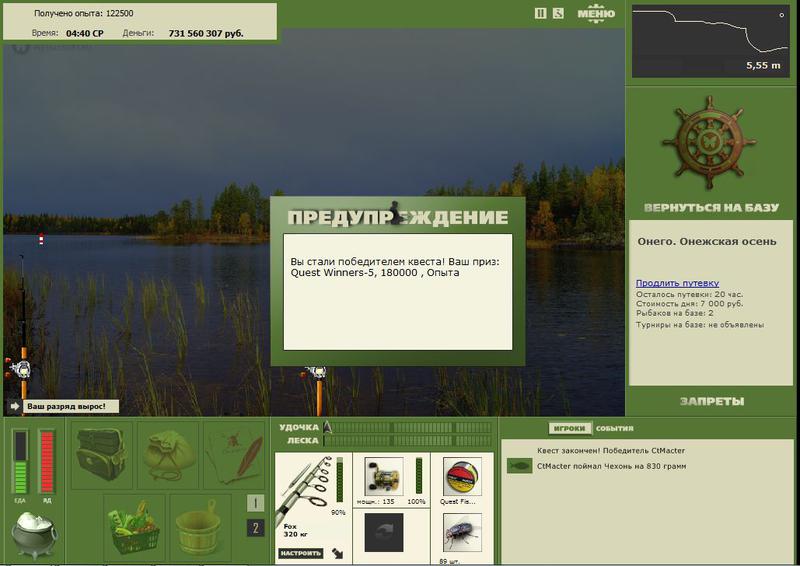Click Продлить путевку link
Screen dimensions: 800x566
(x=677, y=283)
